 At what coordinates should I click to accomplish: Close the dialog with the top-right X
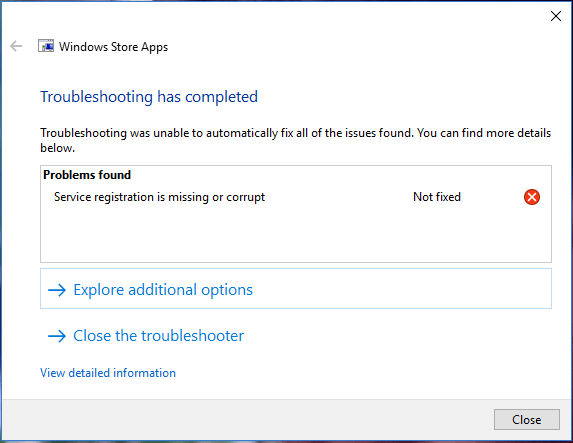(x=556, y=16)
